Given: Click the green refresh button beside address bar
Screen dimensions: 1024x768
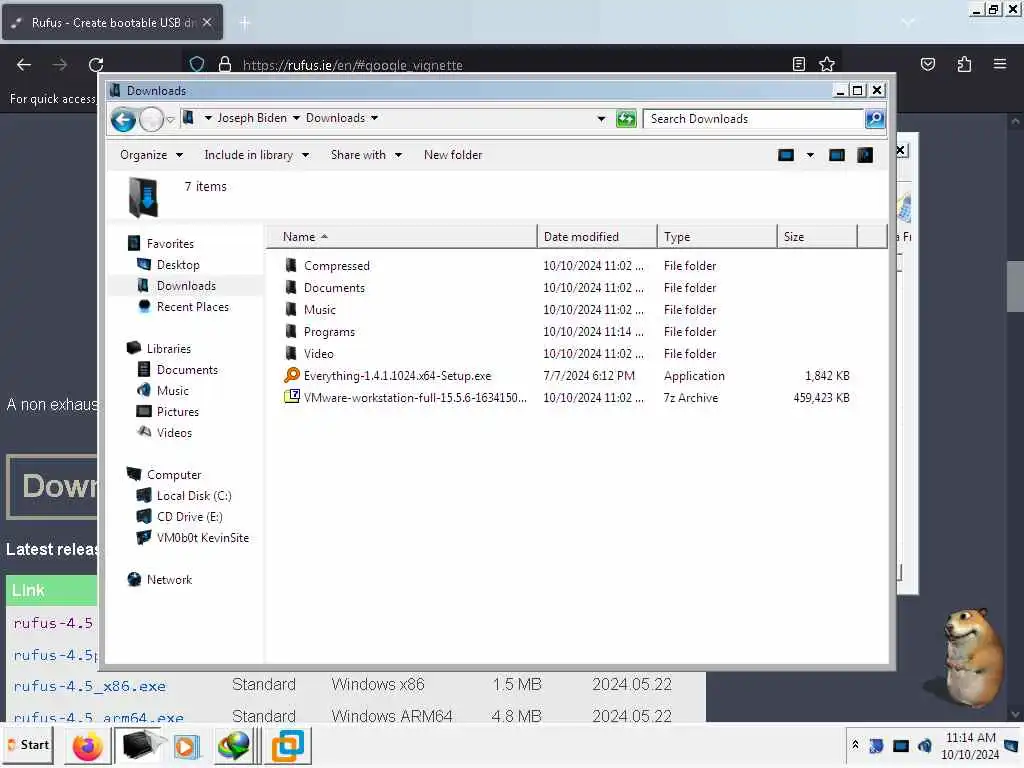Looking at the screenshot, I should (626, 119).
